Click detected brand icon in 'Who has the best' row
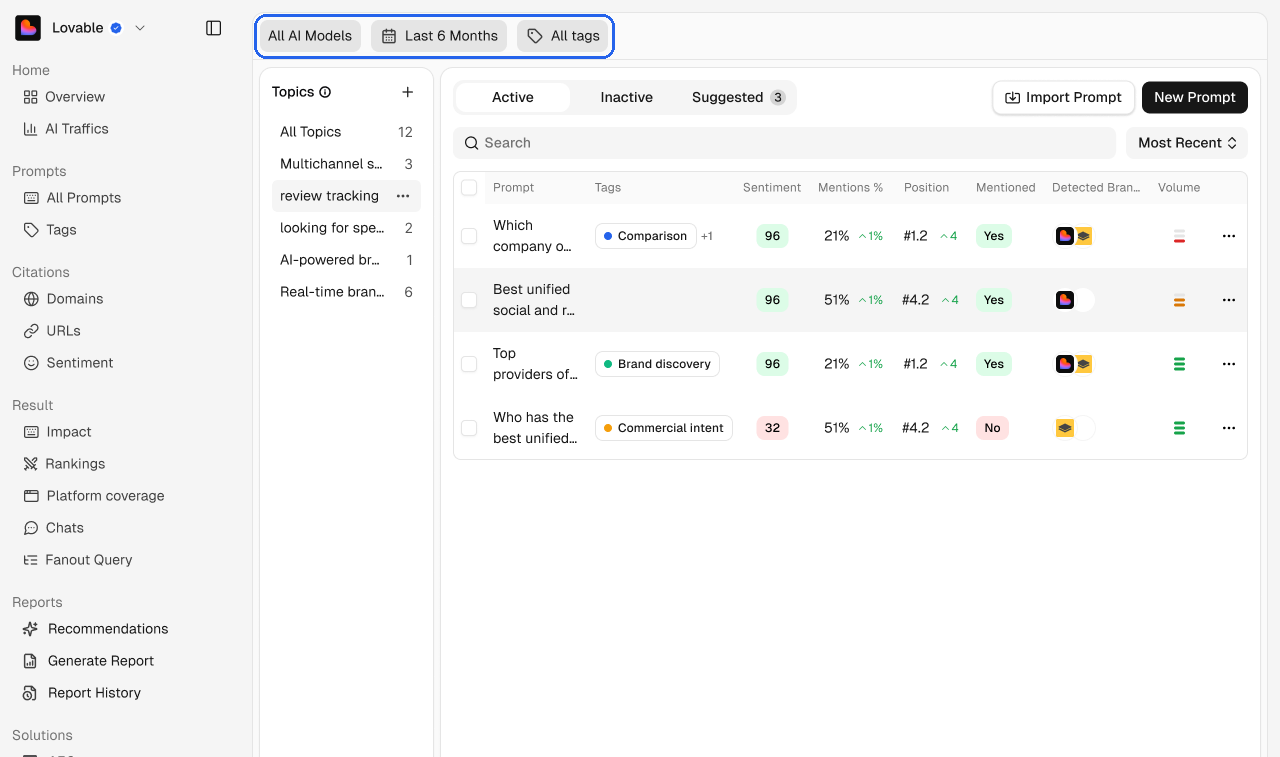This screenshot has width=1280, height=757. pyautogui.click(x=1065, y=428)
